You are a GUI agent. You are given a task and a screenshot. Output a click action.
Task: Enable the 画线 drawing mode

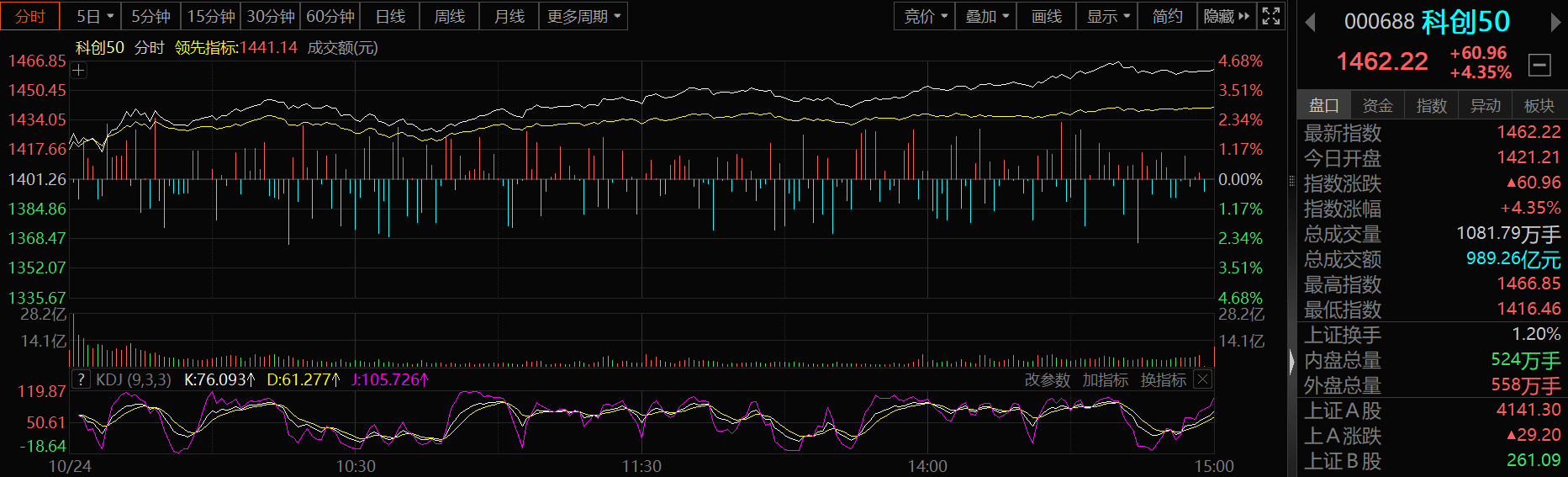click(x=1046, y=16)
